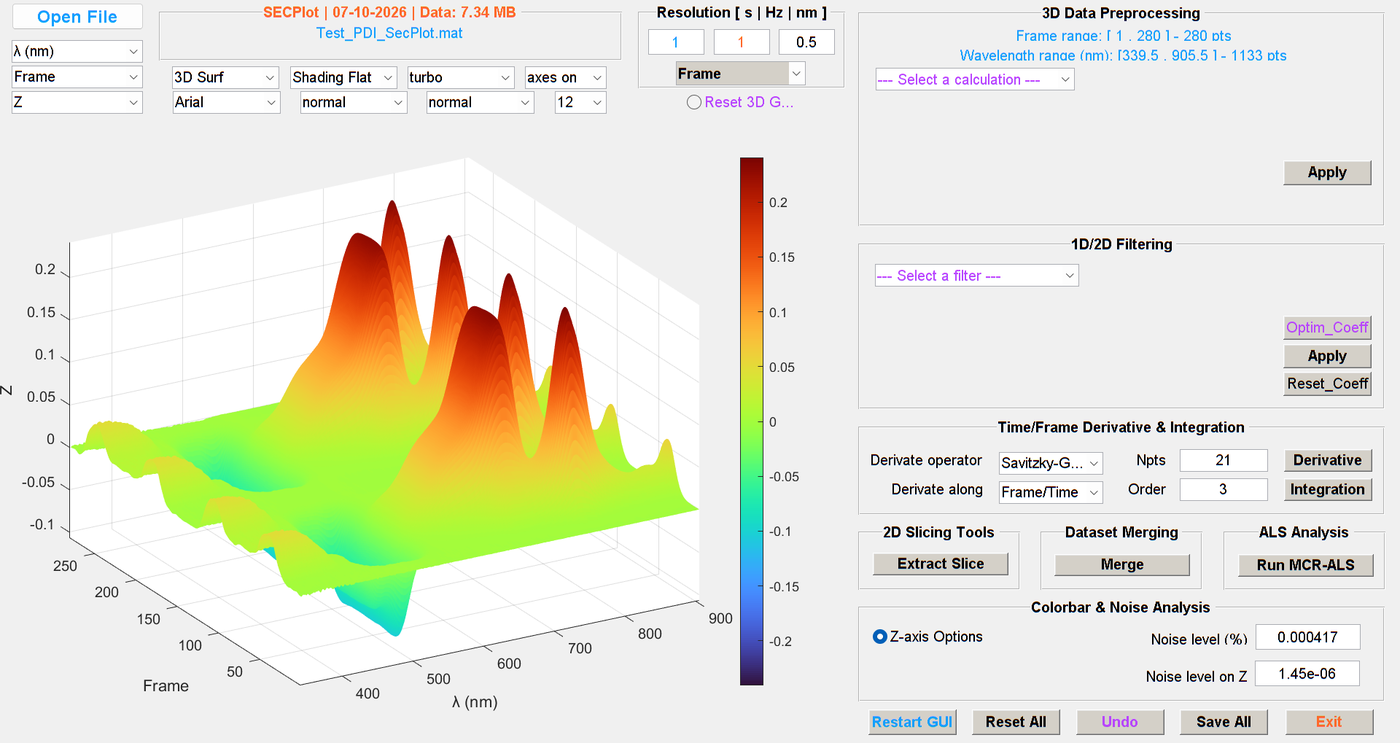Click the first Resolution field in seconds
This screenshot has height=743, width=1400.
[x=676, y=42]
